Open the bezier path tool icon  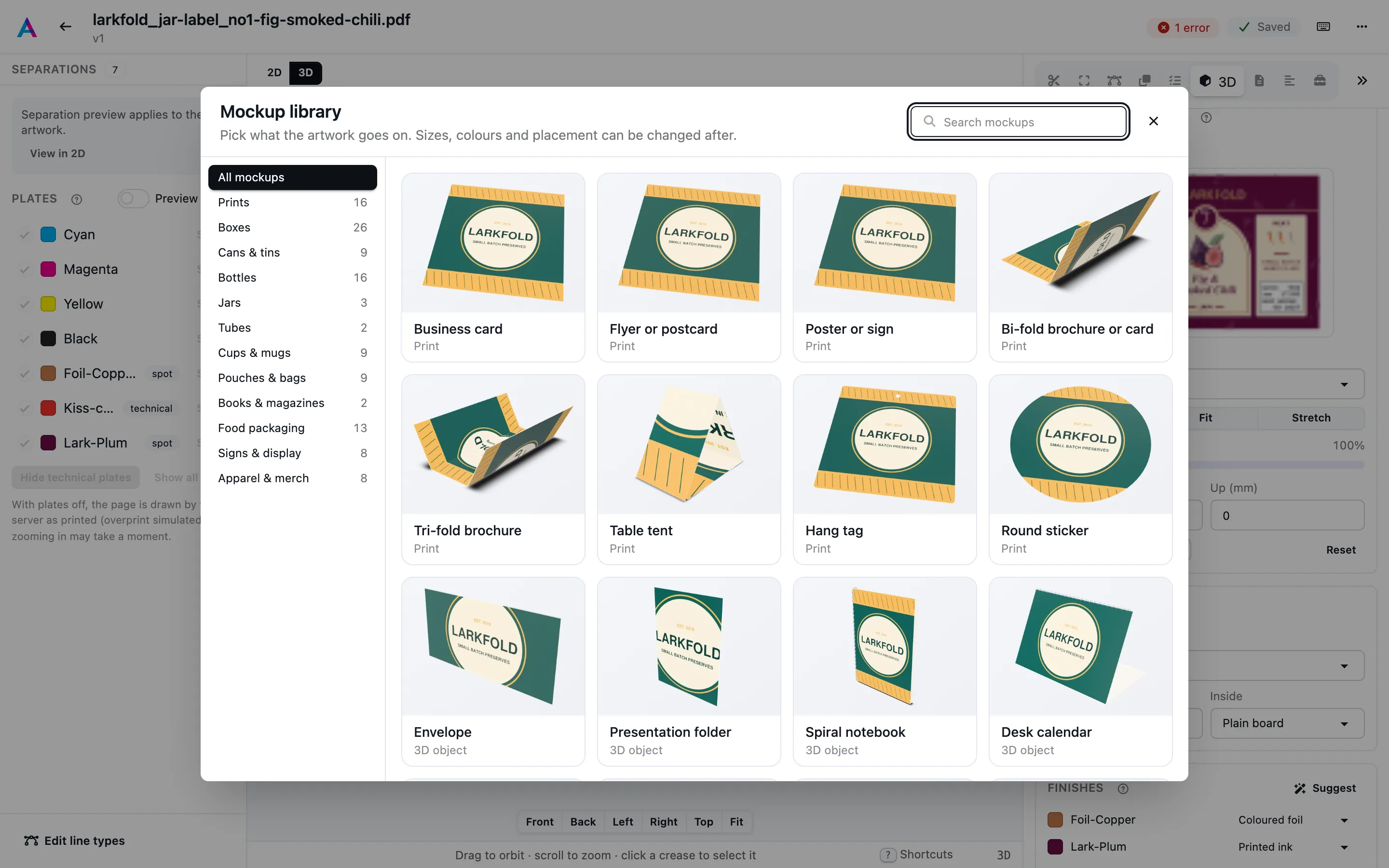point(1115,81)
